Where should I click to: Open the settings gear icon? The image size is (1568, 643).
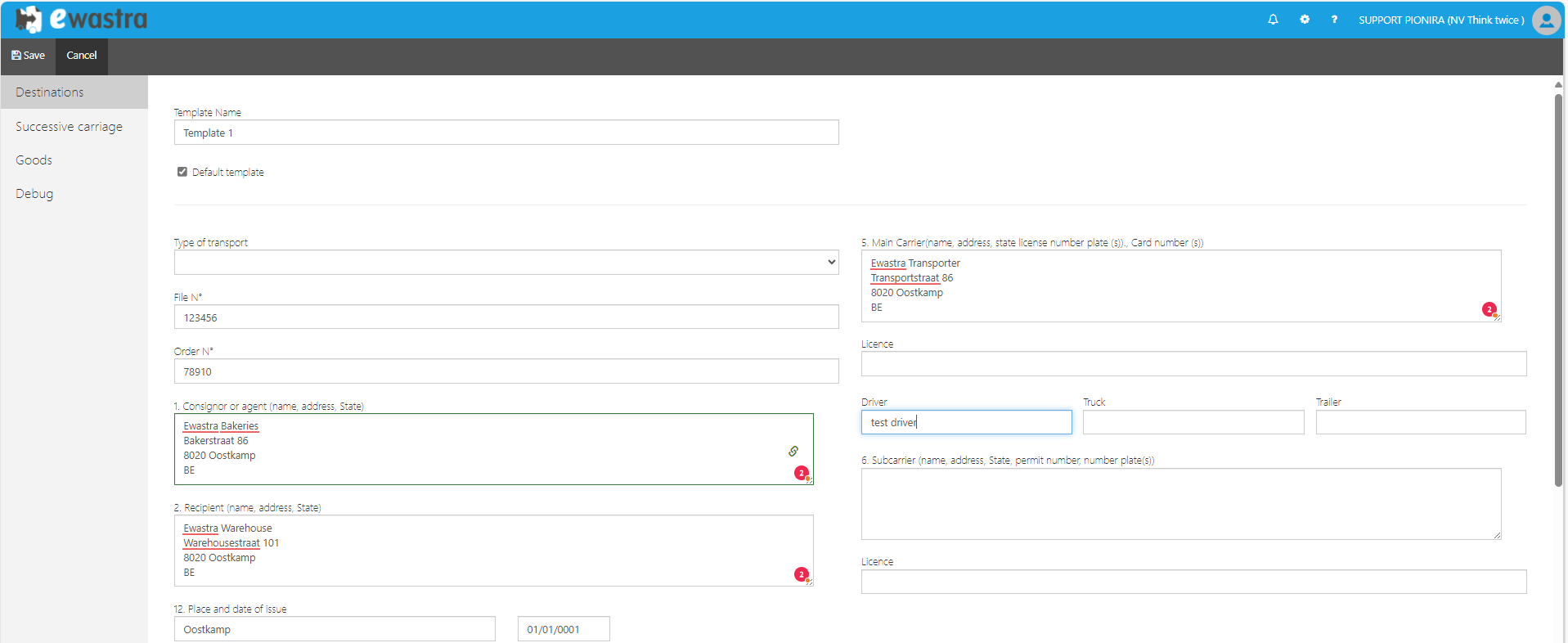(1305, 20)
